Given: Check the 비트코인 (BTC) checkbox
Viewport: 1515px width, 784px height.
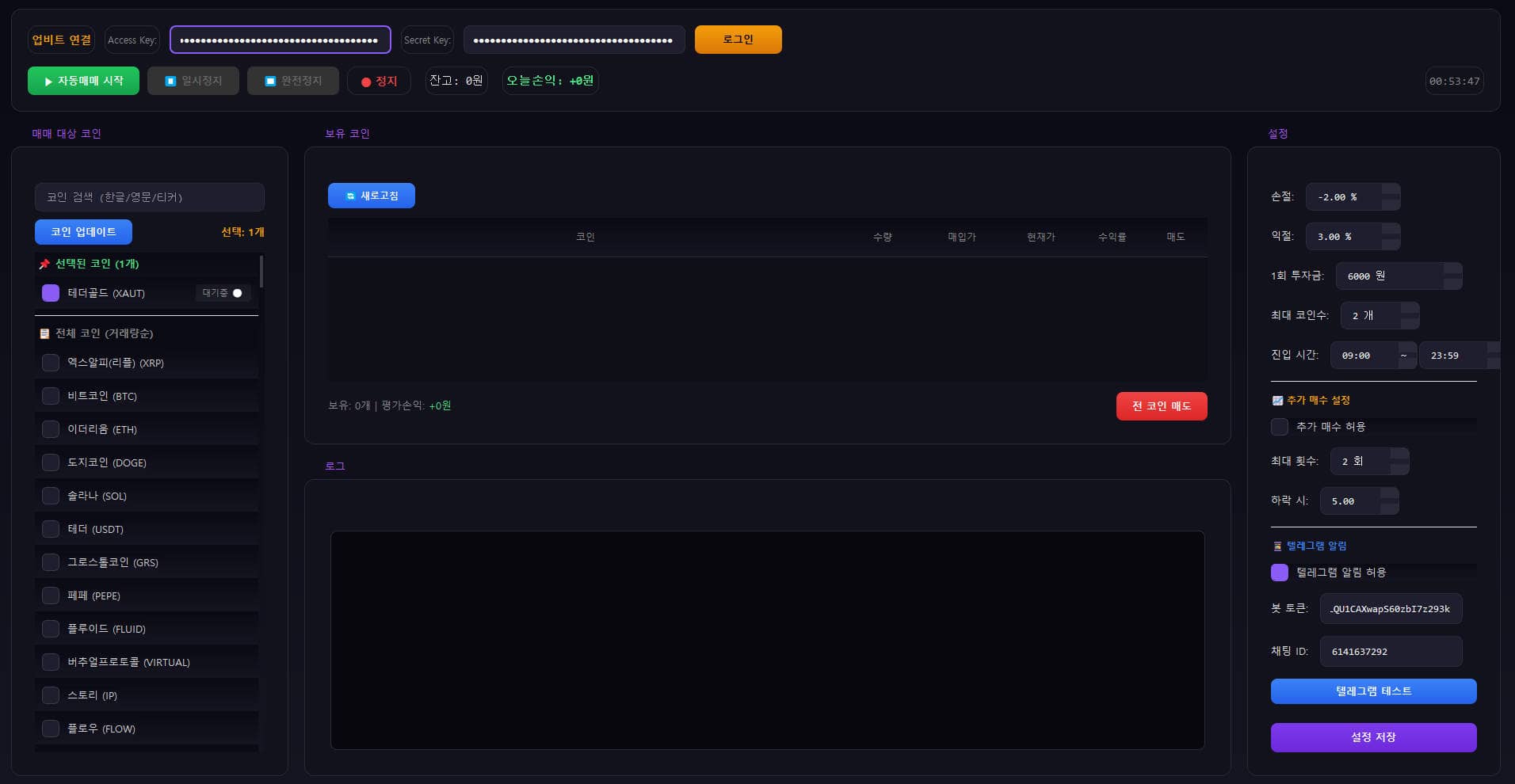Looking at the screenshot, I should click(51, 396).
